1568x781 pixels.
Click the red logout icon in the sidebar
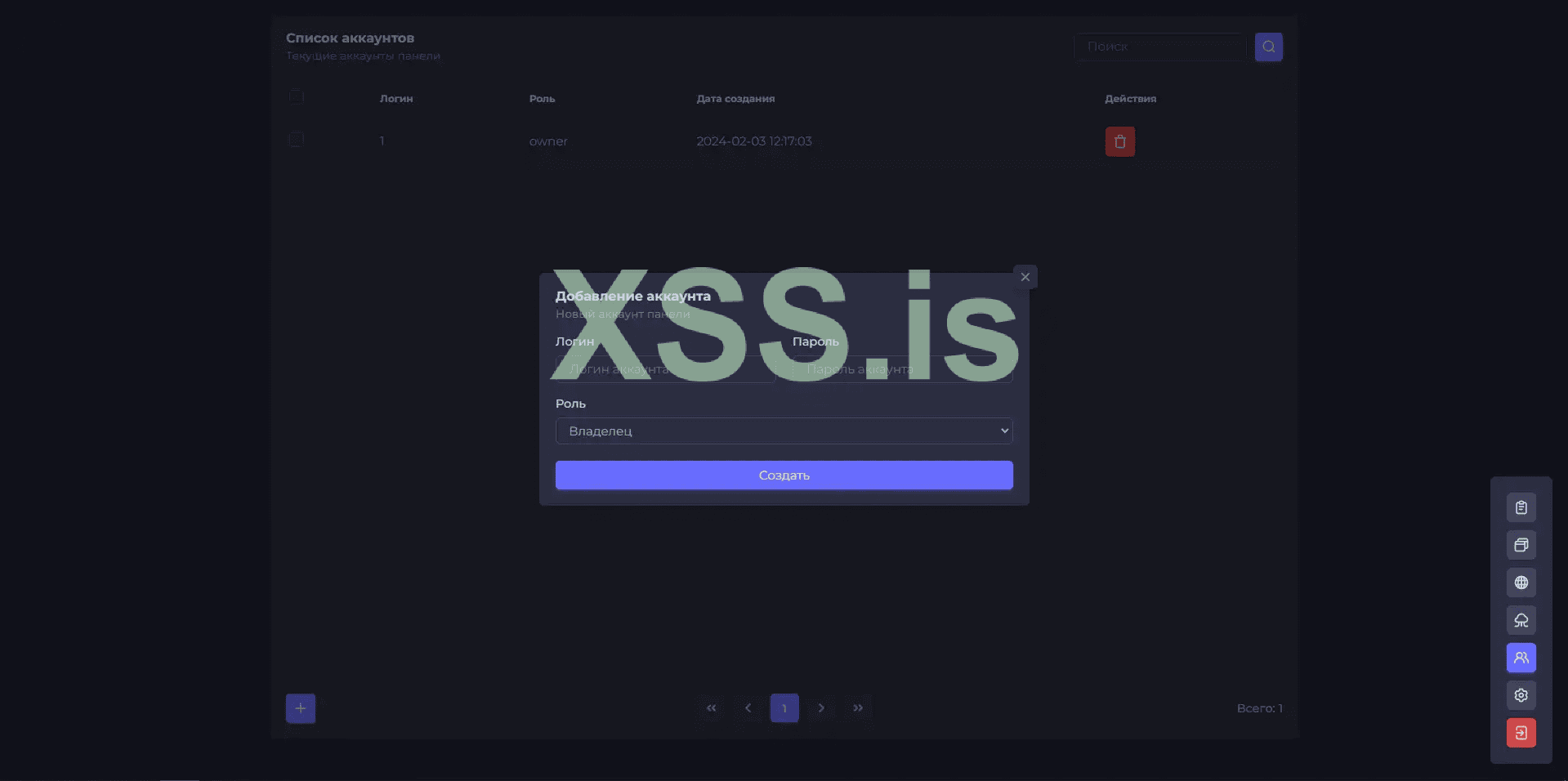[1521, 733]
